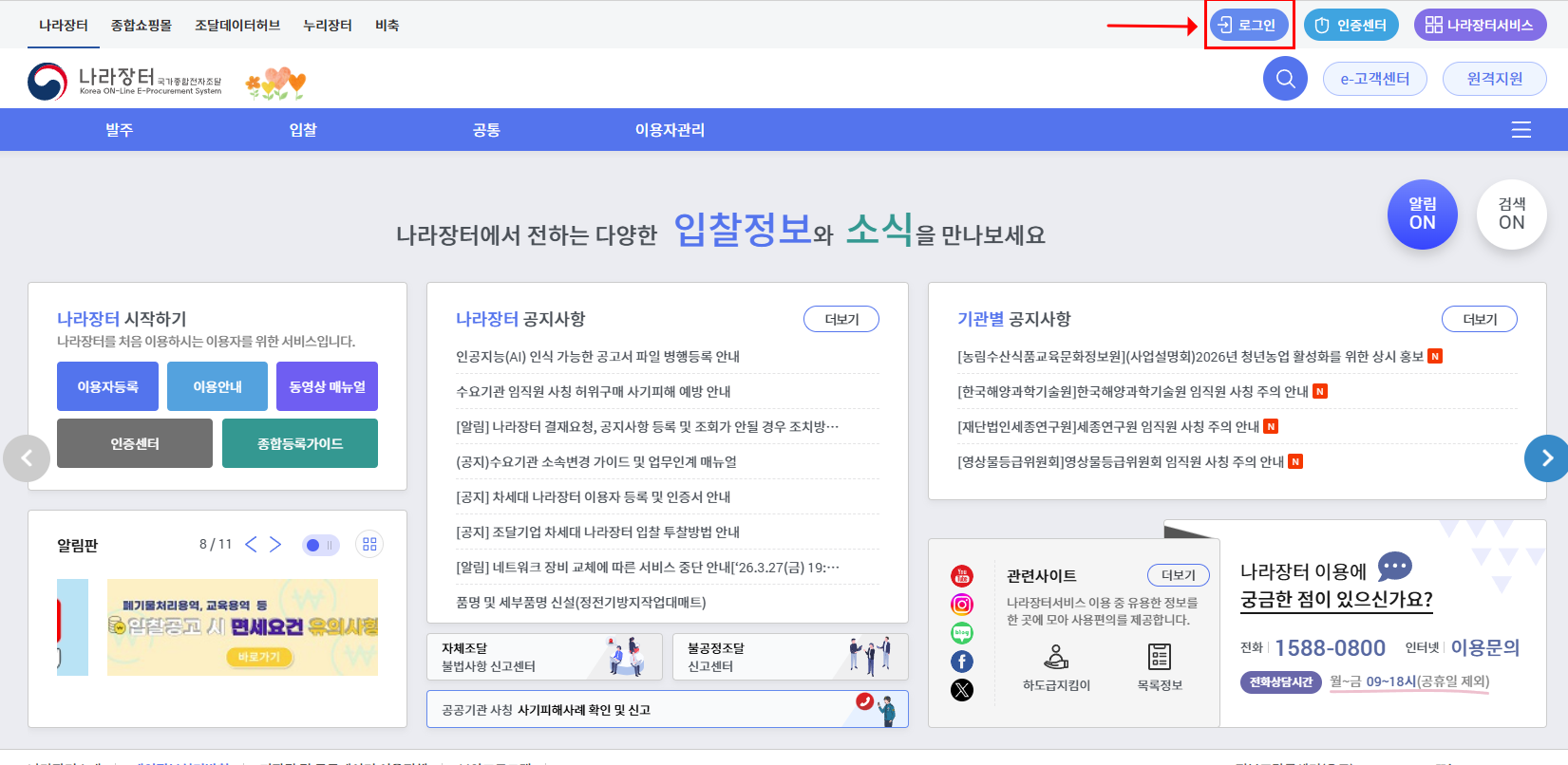The width and height of the screenshot is (1568, 765).
Task: Click the 이용자등록 button
Action: coord(108,386)
